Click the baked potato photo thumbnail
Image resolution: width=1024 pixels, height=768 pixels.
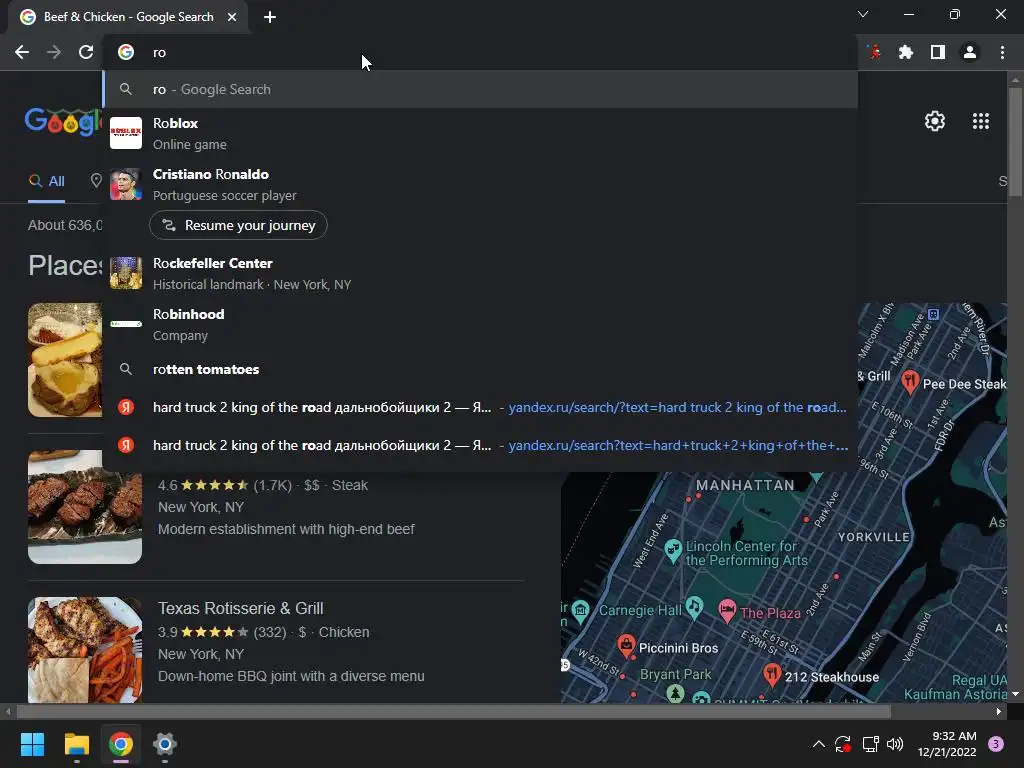[x=65, y=360]
